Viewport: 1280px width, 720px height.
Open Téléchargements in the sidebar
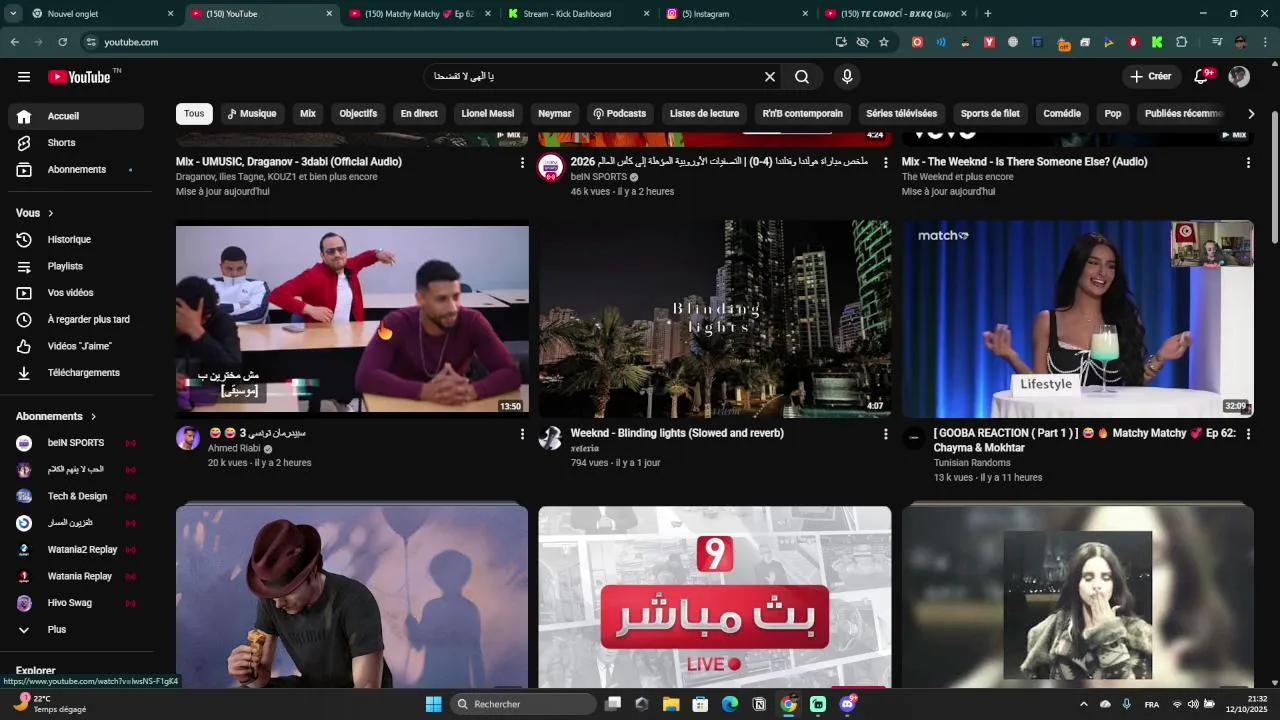click(x=76, y=373)
